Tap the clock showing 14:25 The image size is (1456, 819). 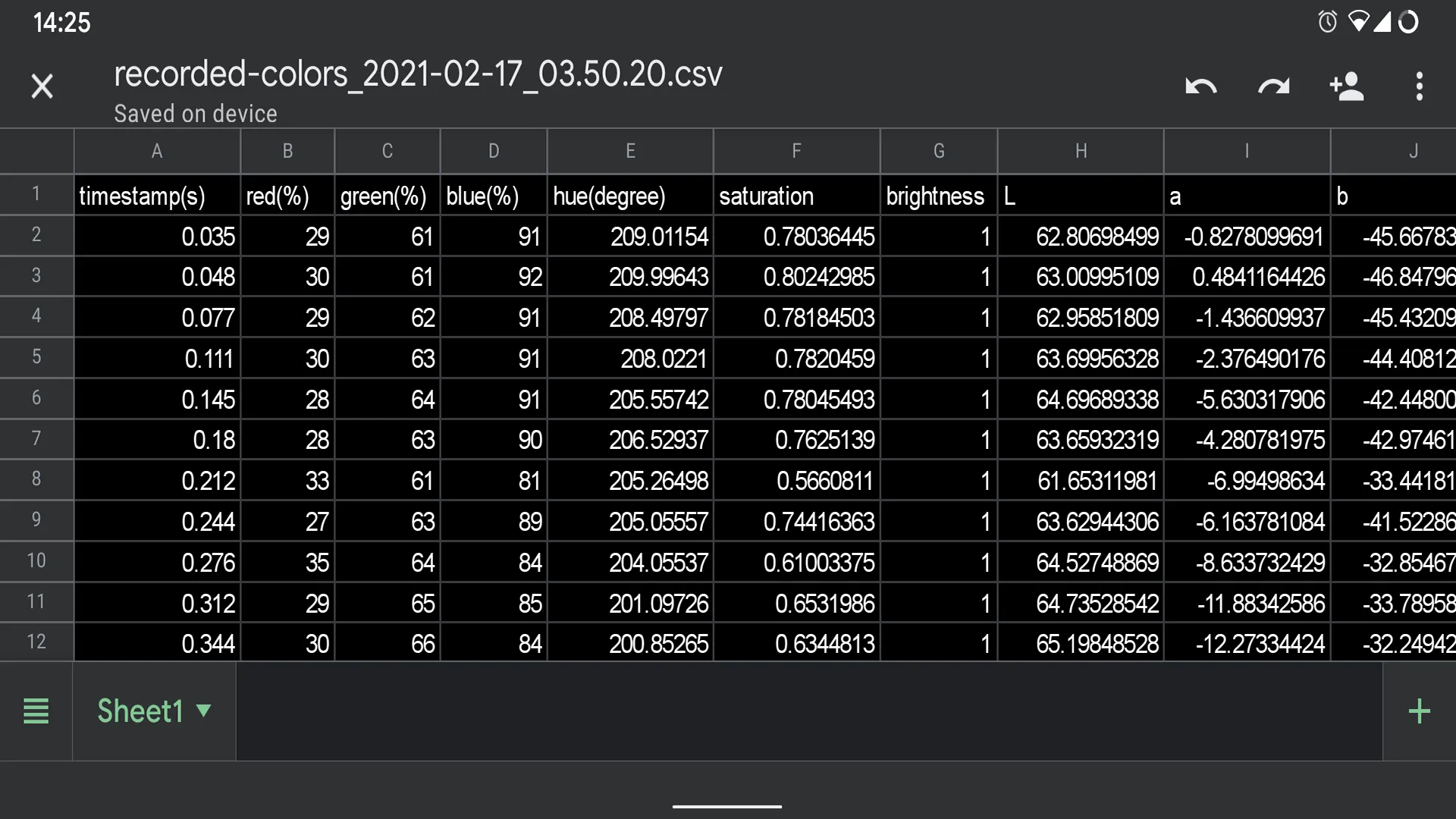[61, 23]
